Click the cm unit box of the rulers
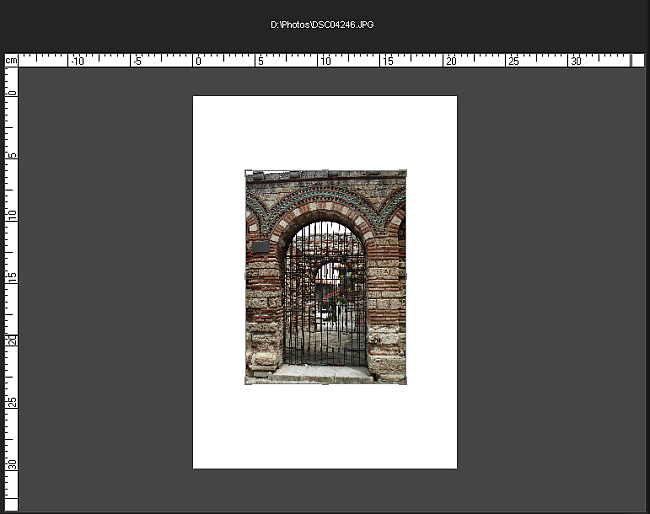Image resolution: width=650 pixels, height=514 pixels. coord(12,61)
